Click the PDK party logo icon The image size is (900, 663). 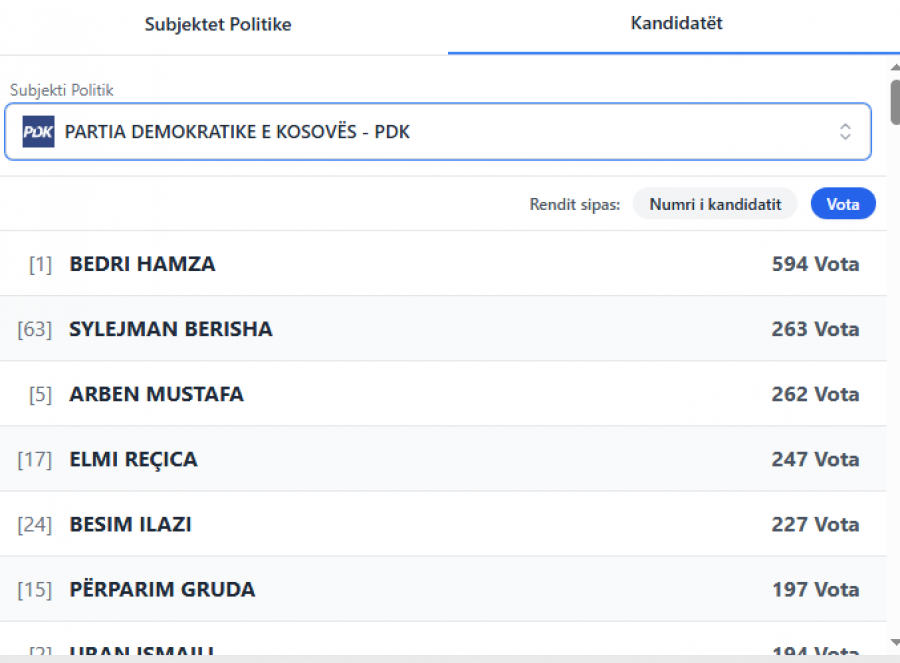(38, 132)
